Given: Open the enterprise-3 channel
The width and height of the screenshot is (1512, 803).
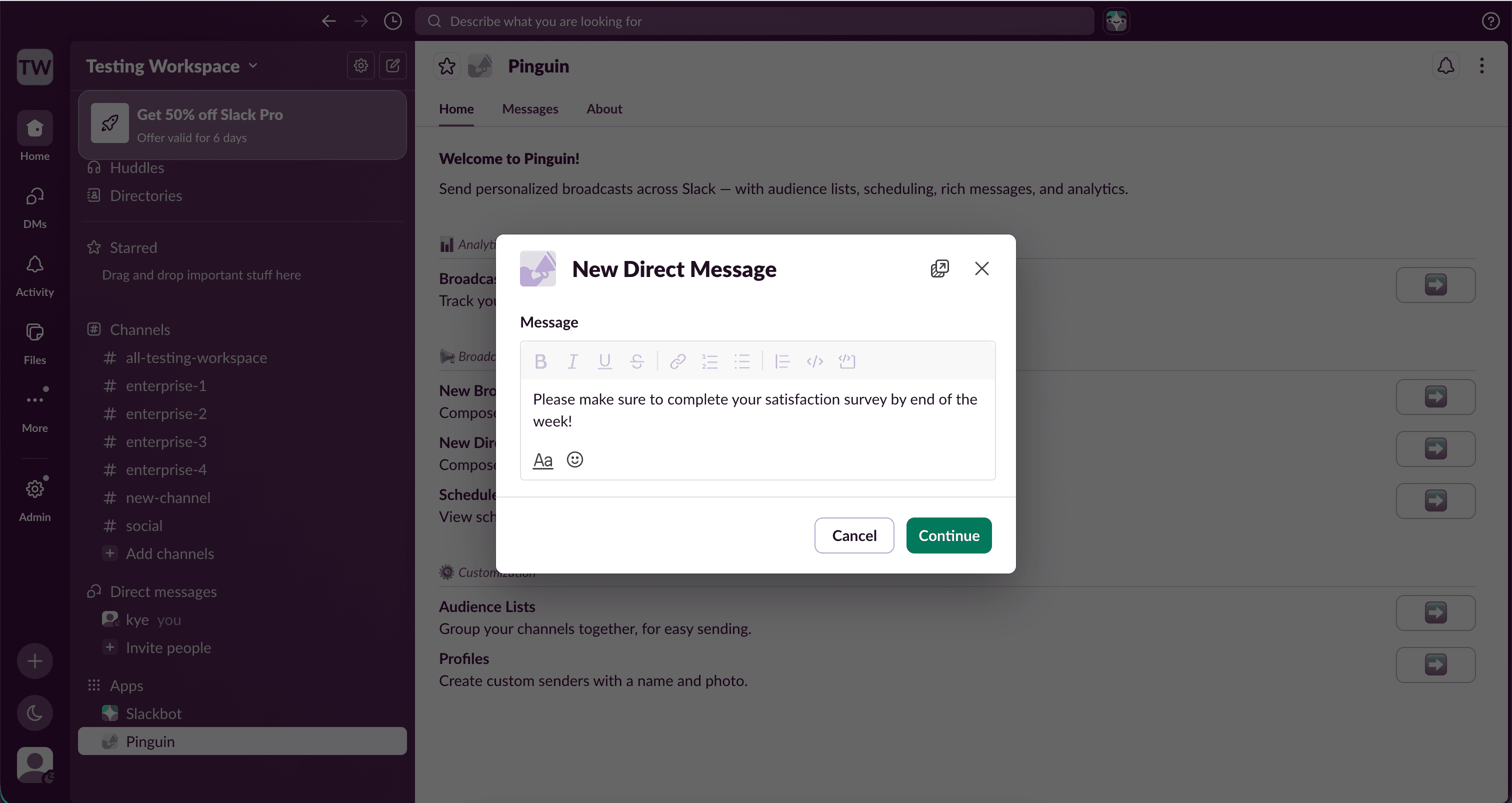Looking at the screenshot, I should point(242,442).
